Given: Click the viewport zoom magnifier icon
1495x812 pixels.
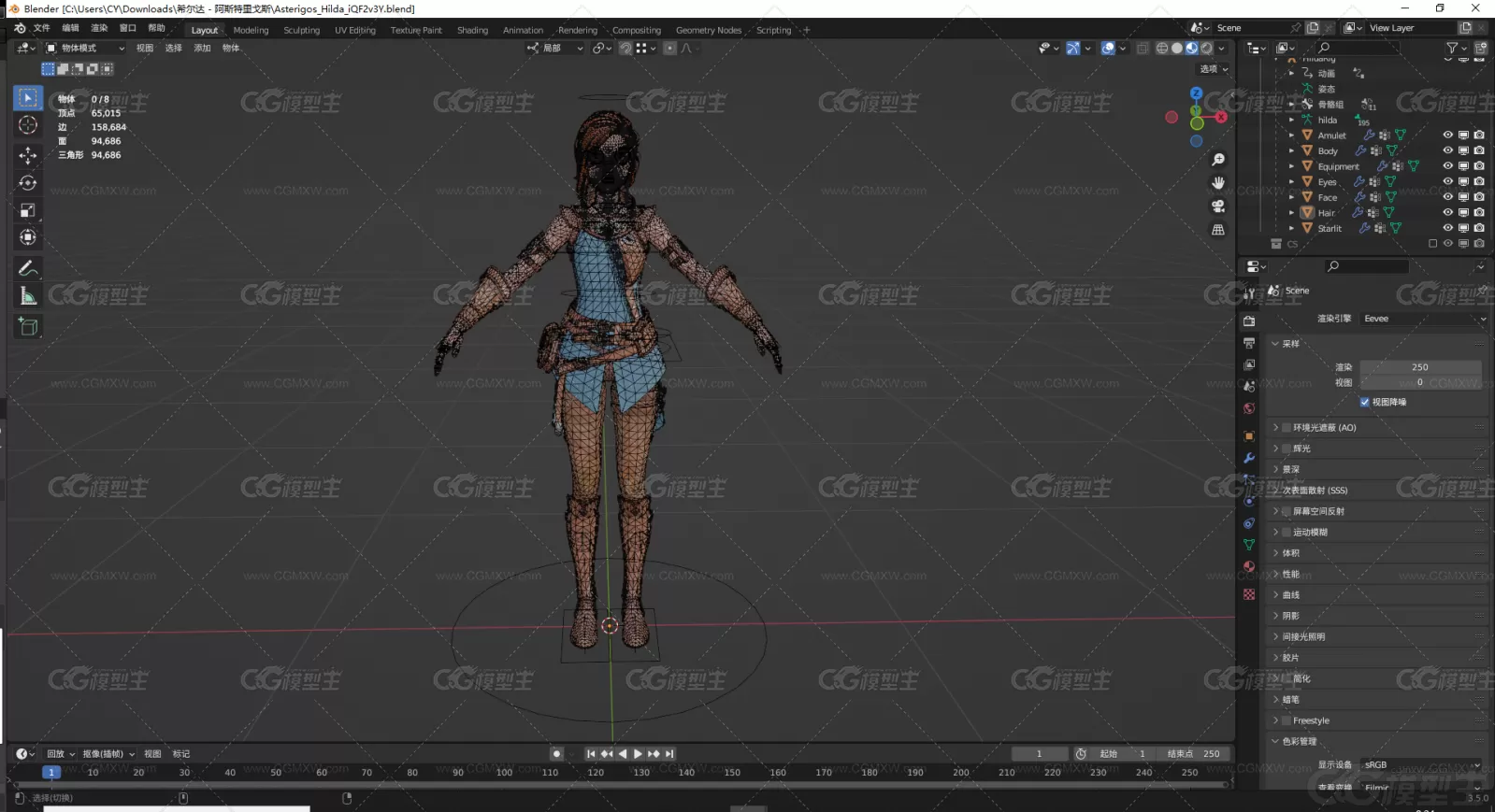Looking at the screenshot, I should 1218,160.
